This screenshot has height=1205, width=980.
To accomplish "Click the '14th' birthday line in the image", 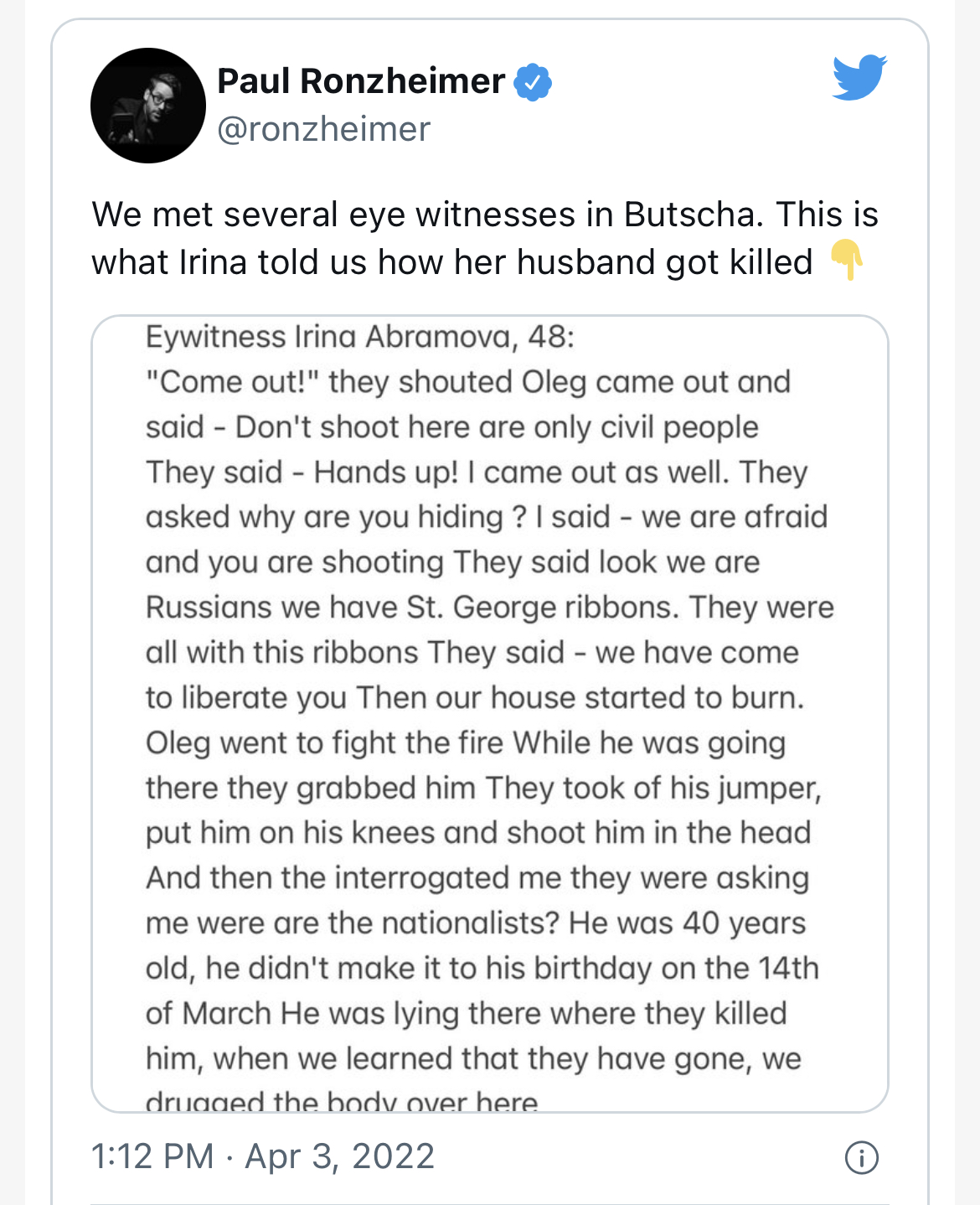I will (482, 969).
